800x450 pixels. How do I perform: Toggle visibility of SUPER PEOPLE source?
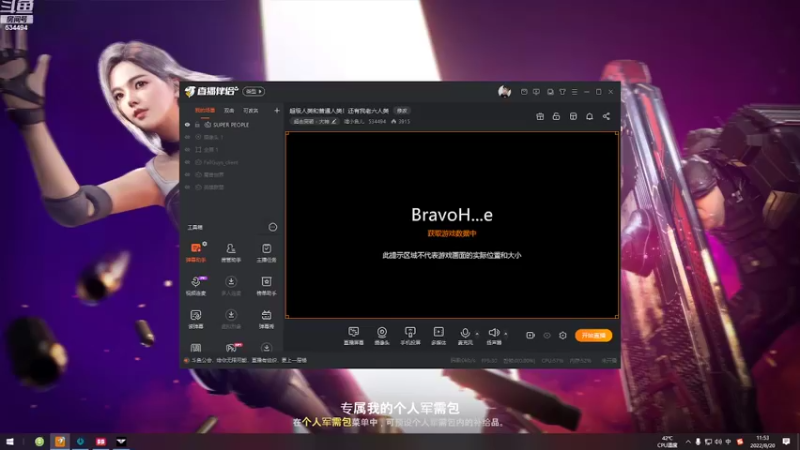tap(187, 124)
